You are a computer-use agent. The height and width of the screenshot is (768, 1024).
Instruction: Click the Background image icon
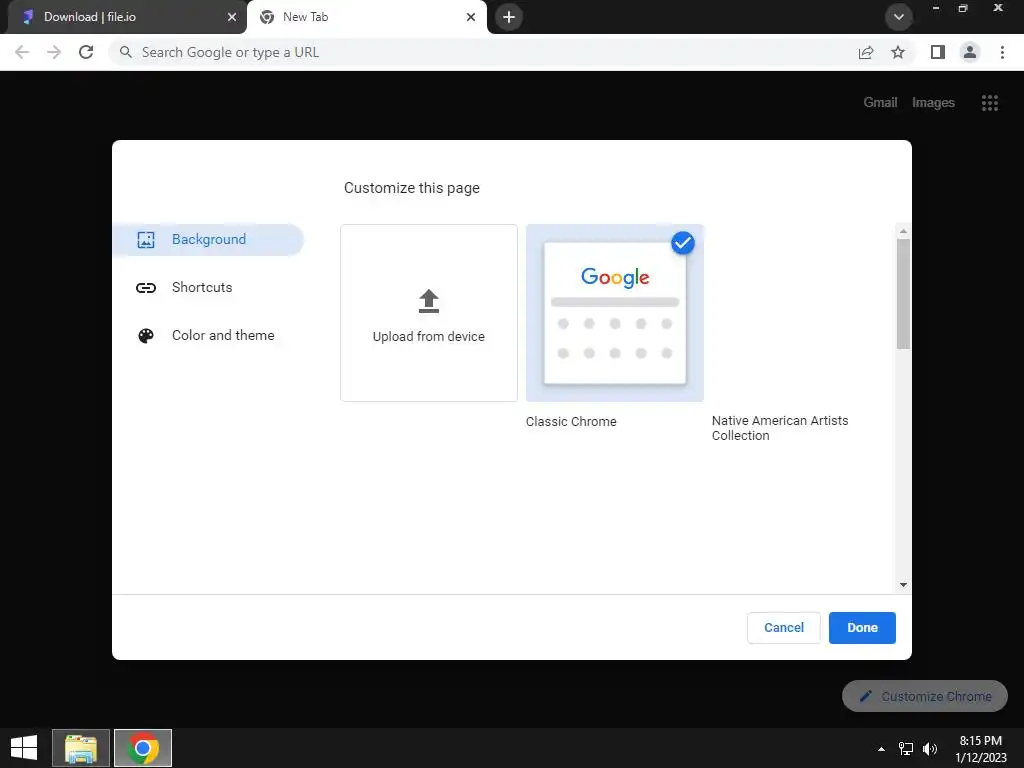pyautogui.click(x=146, y=240)
